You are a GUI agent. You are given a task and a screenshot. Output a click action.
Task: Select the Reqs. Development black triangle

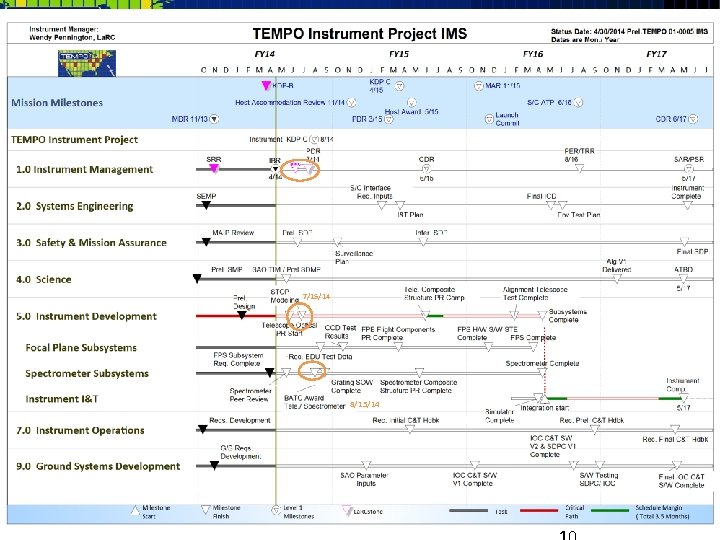coord(202,429)
